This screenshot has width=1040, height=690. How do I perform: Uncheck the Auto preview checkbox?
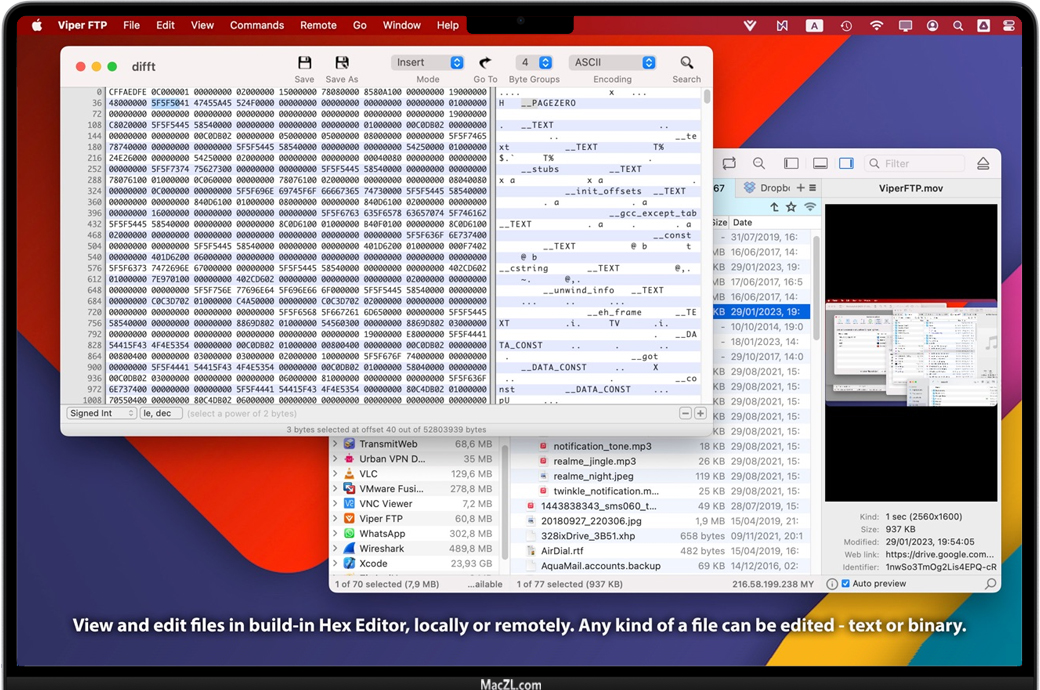pyautogui.click(x=846, y=583)
